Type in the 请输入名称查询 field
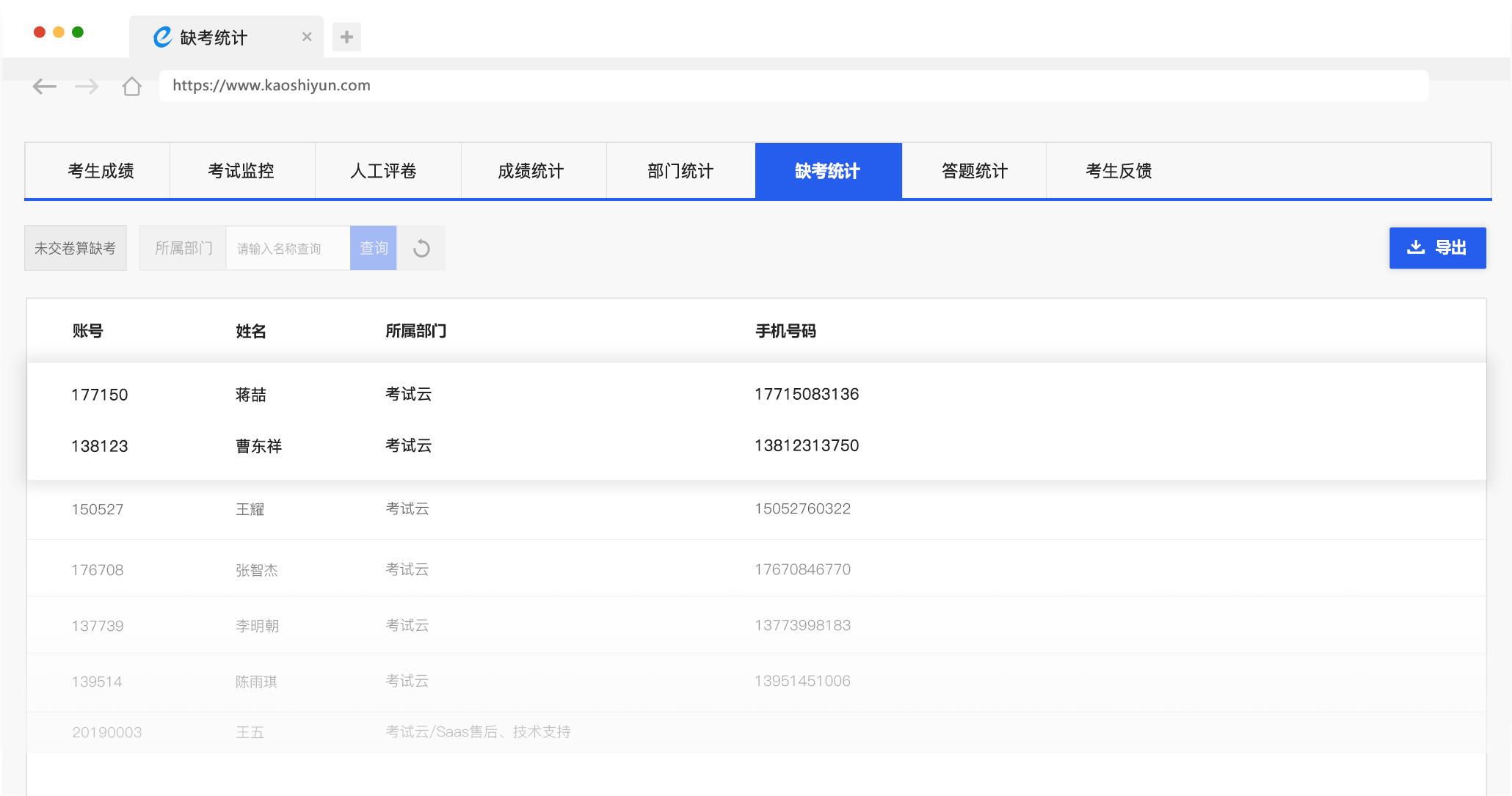The width and height of the screenshot is (1512, 796). point(288,249)
